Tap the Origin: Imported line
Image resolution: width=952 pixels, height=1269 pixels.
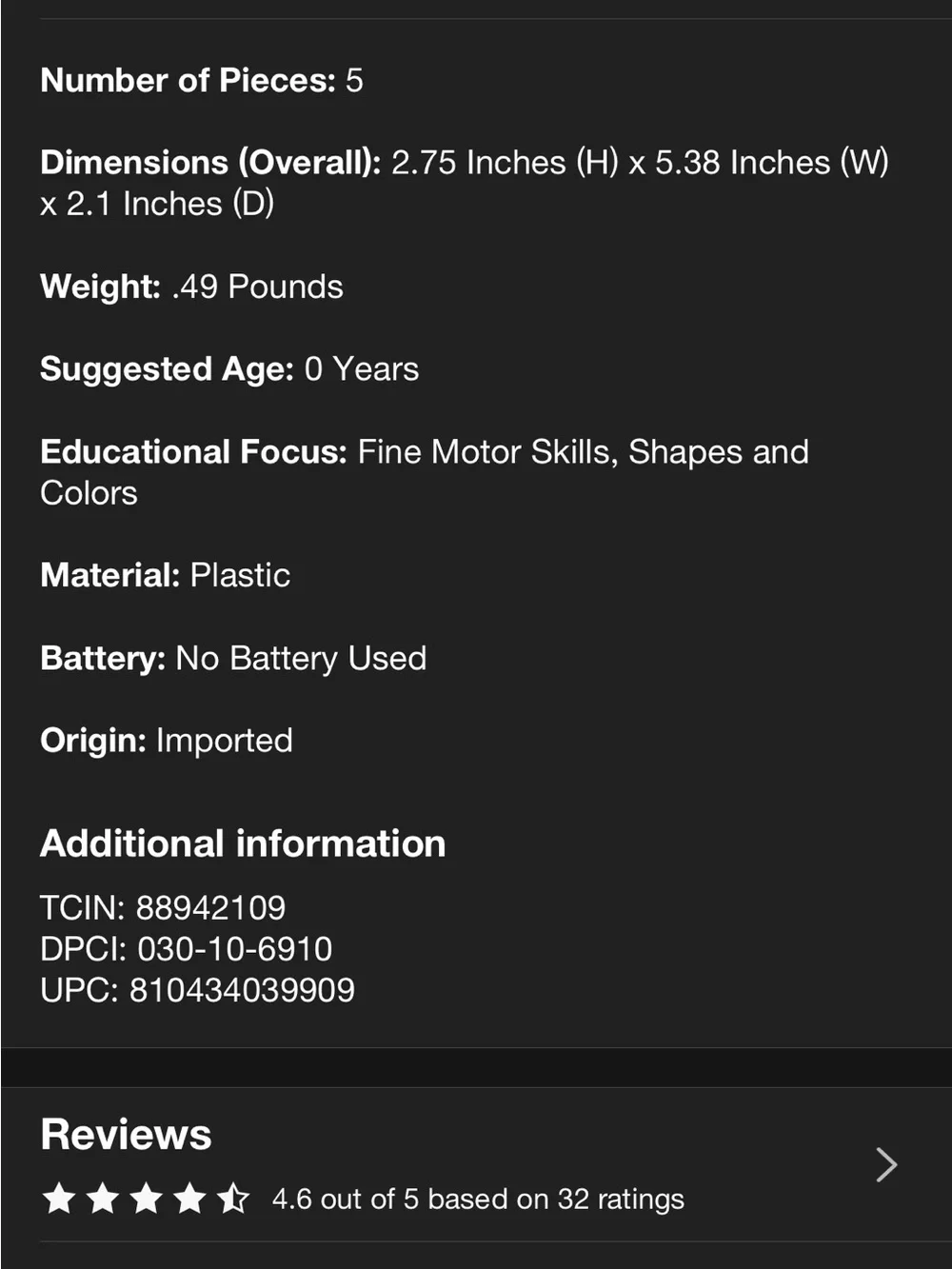pos(167,741)
